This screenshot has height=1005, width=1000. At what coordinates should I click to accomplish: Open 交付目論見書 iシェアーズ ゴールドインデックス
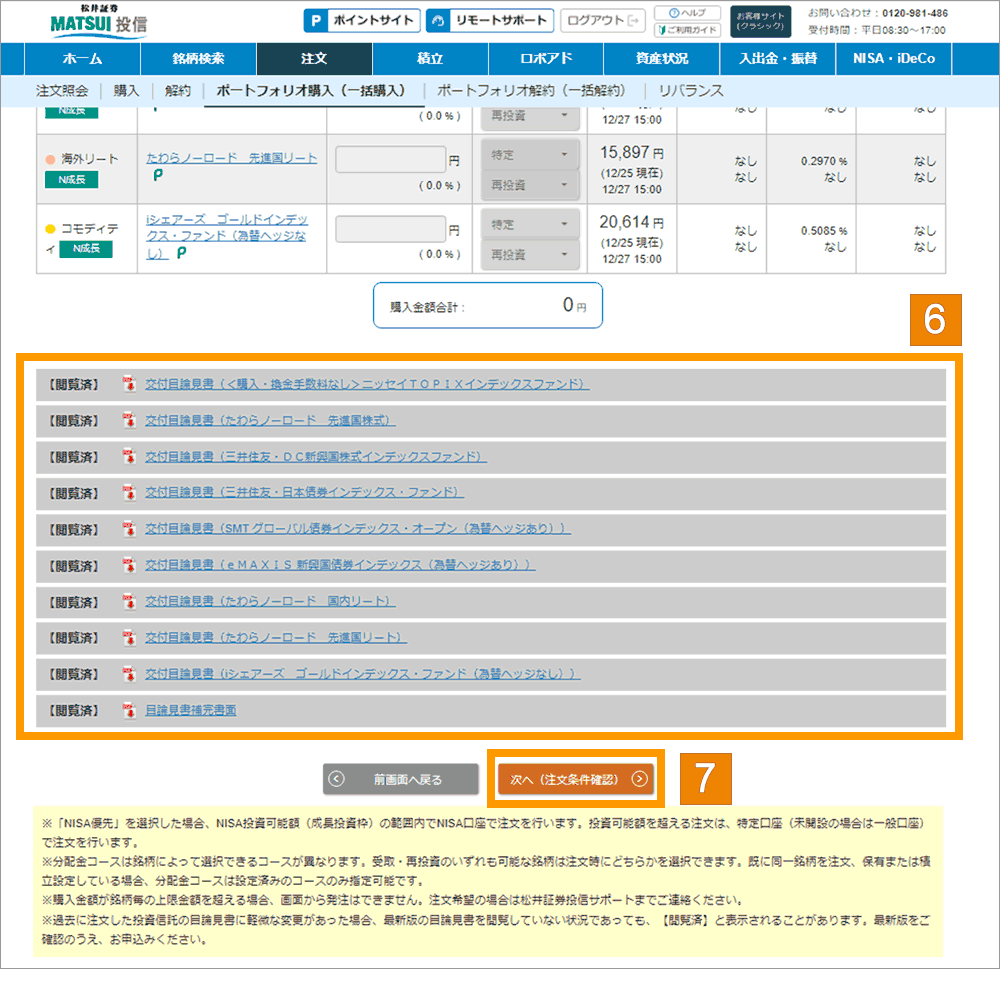tap(363, 674)
